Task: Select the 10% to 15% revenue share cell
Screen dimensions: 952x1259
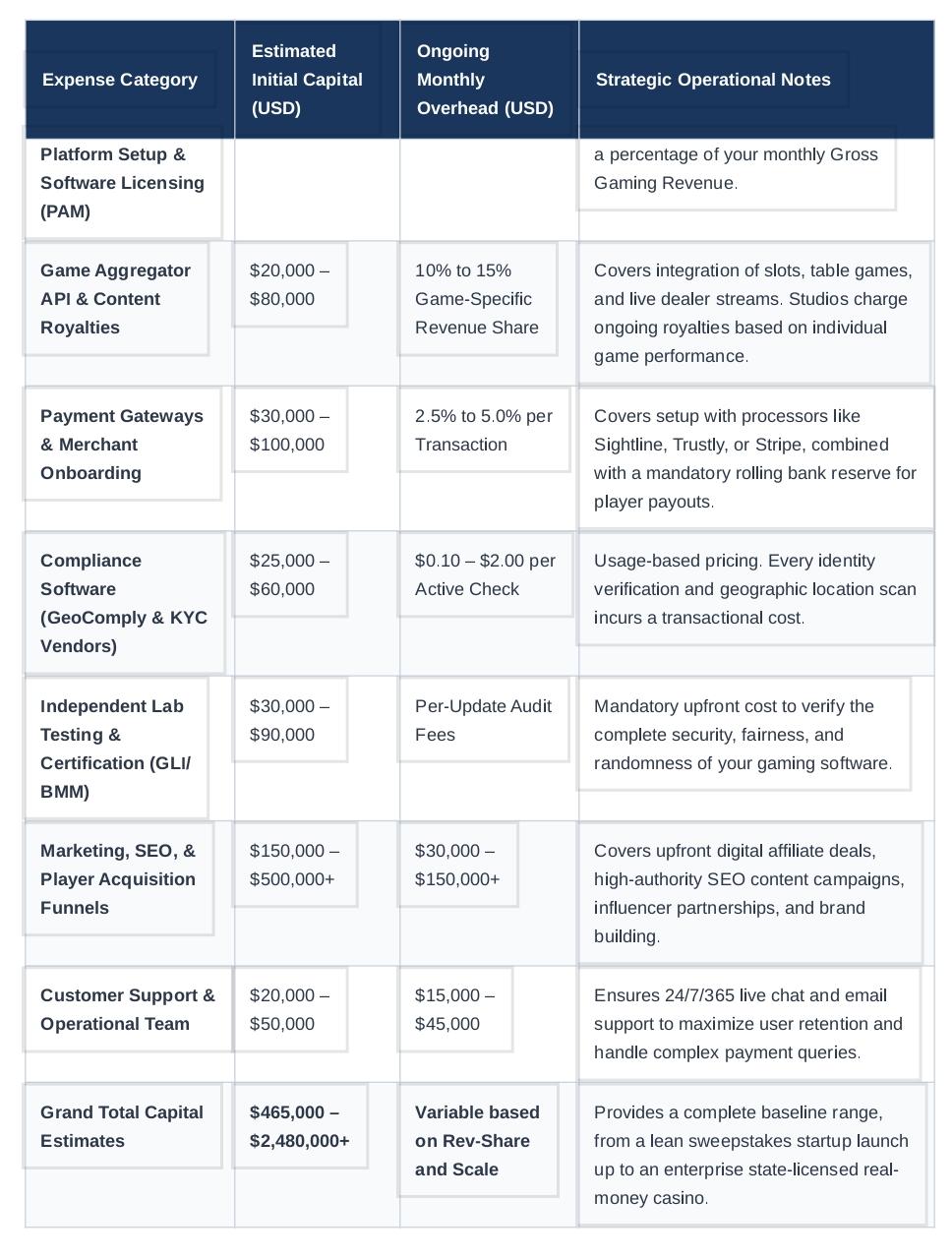Action: pos(477,298)
